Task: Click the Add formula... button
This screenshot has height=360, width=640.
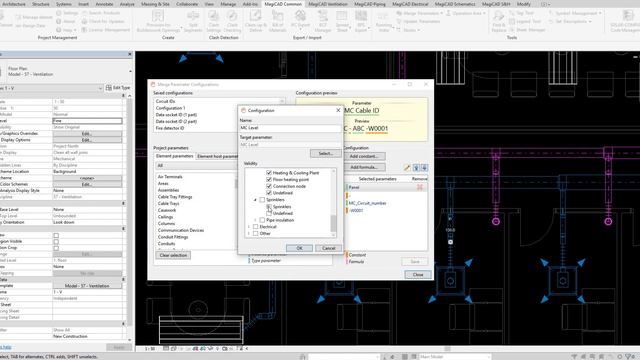Action: pyautogui.click(x=364, y=167)
